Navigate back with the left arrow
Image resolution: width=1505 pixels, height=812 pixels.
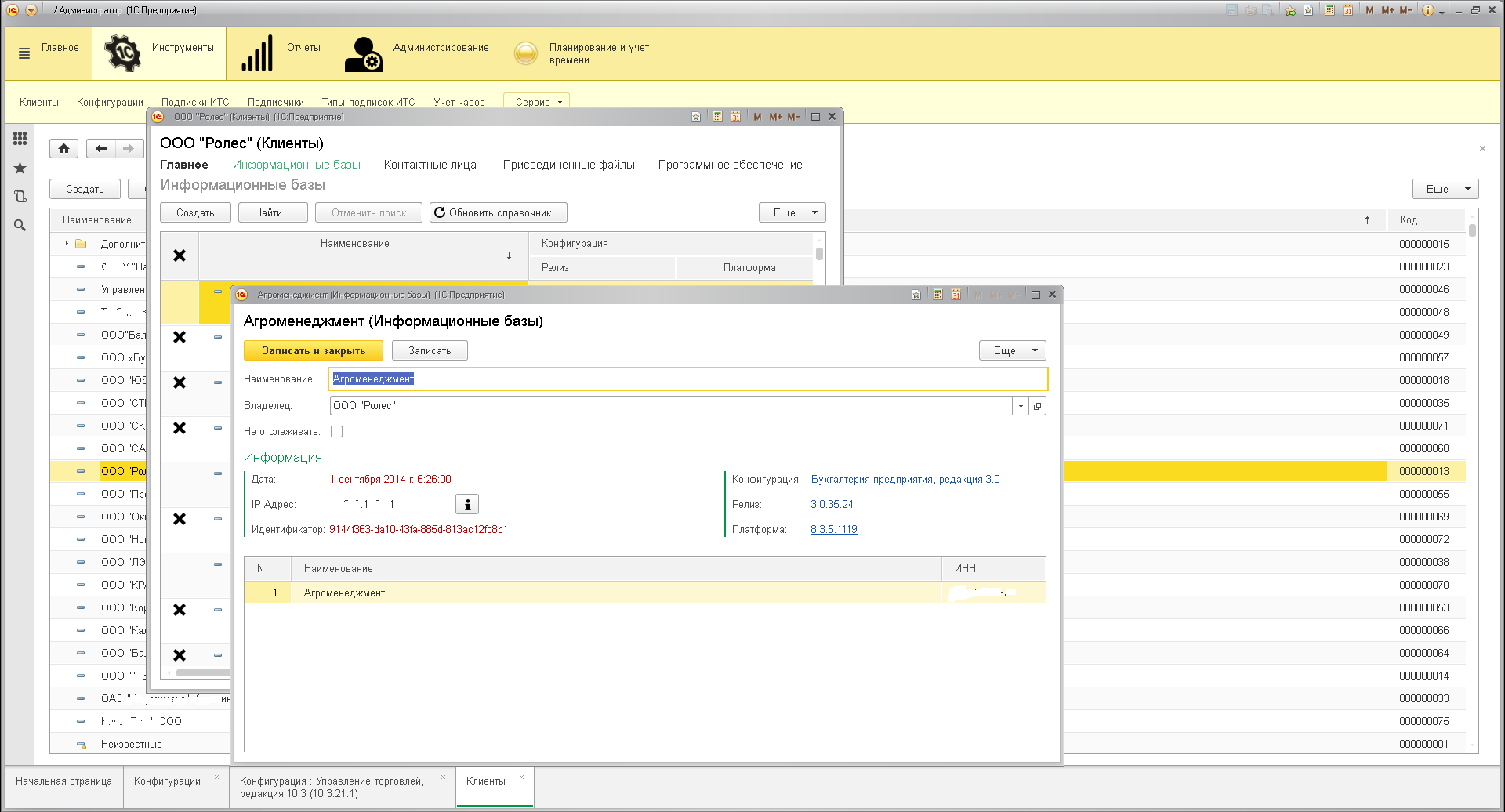pyautogui.click(x=101, y=148)
